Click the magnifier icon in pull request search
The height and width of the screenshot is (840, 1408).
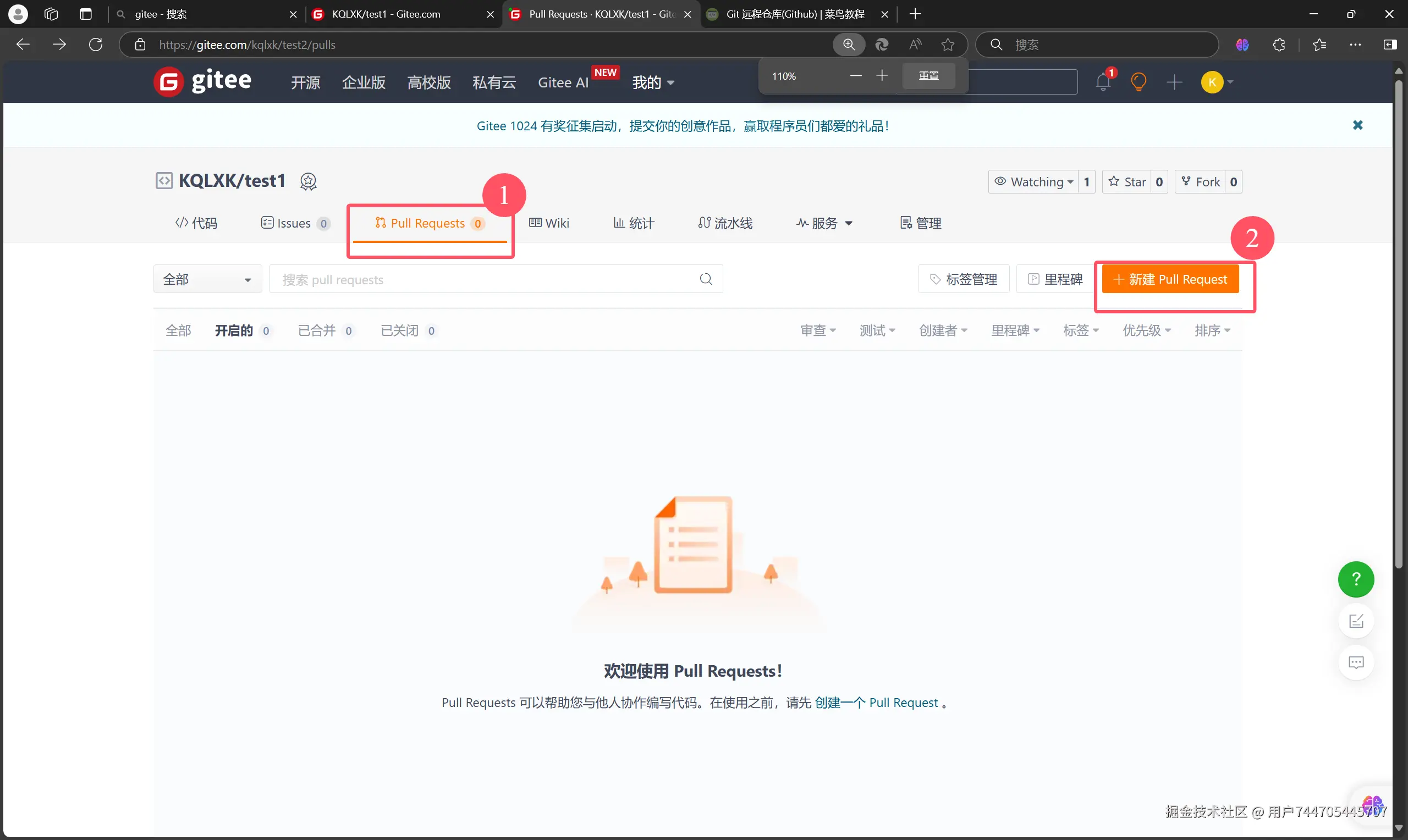[706, 279]
